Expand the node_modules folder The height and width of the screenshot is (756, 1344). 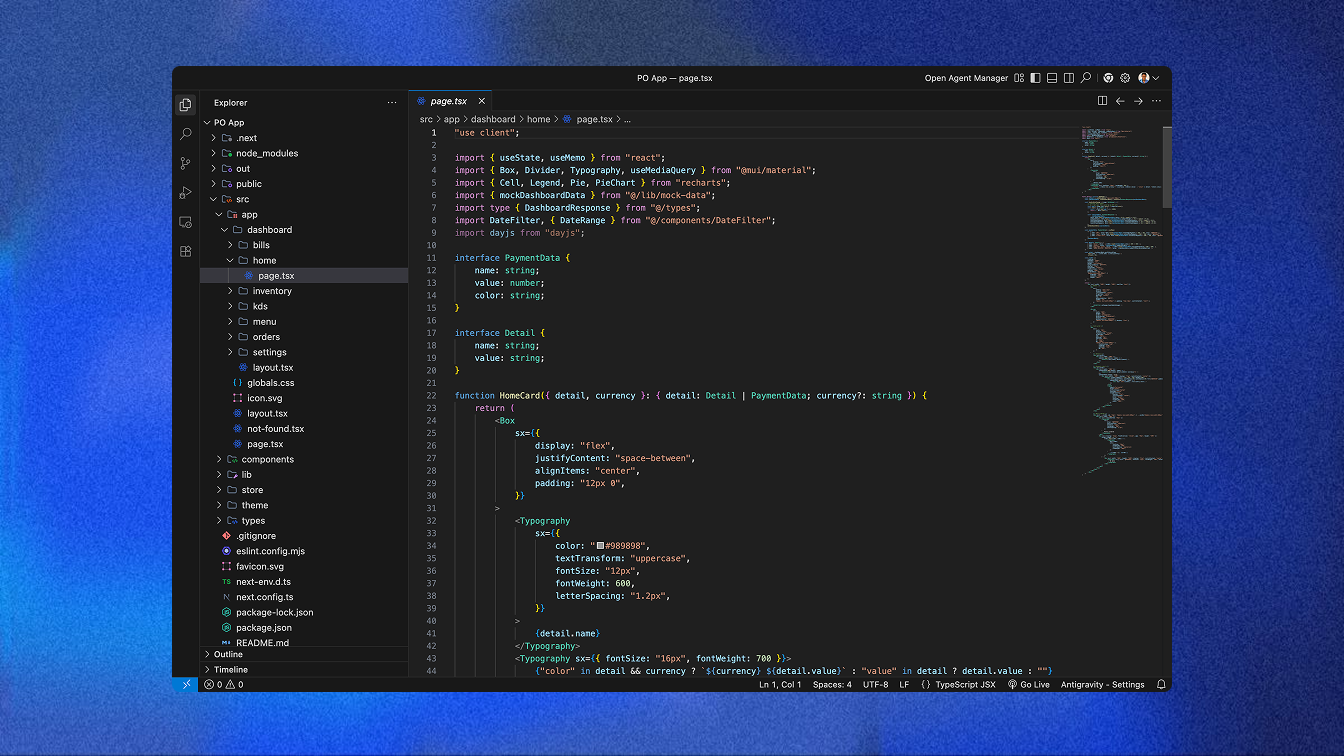coord(304,153)
